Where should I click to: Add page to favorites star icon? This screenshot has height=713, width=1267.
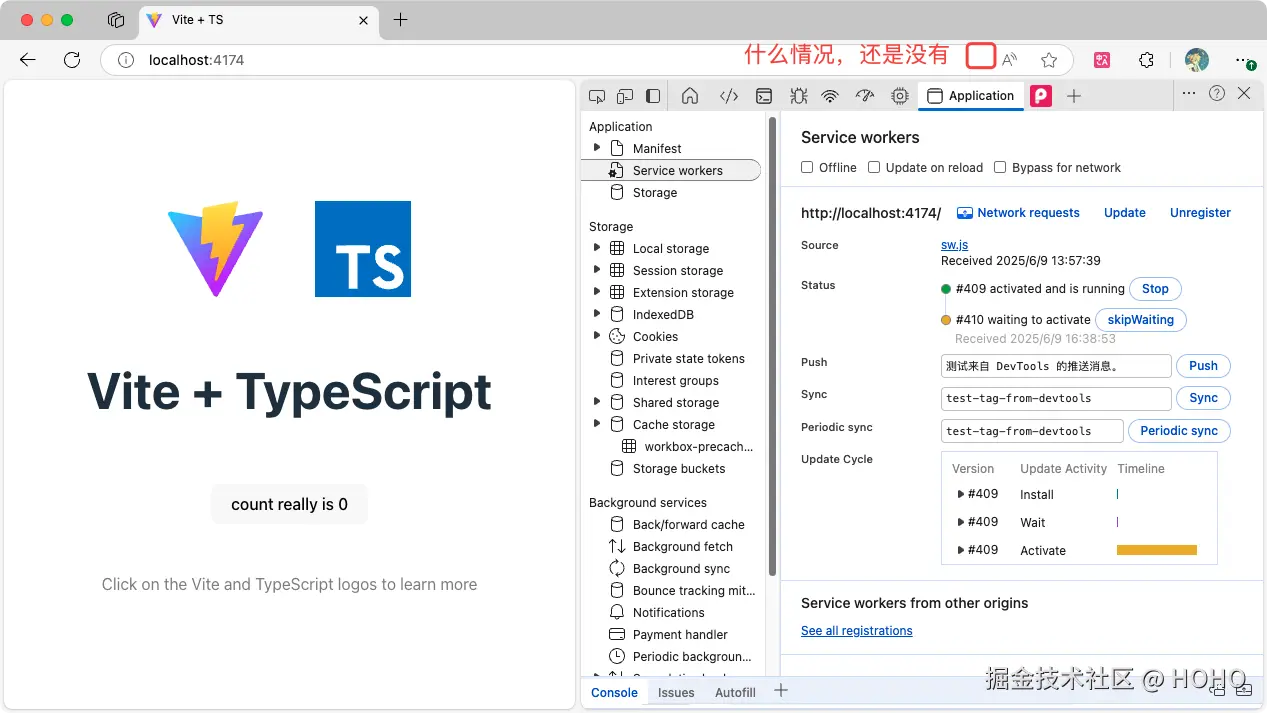coord(1049,60)
